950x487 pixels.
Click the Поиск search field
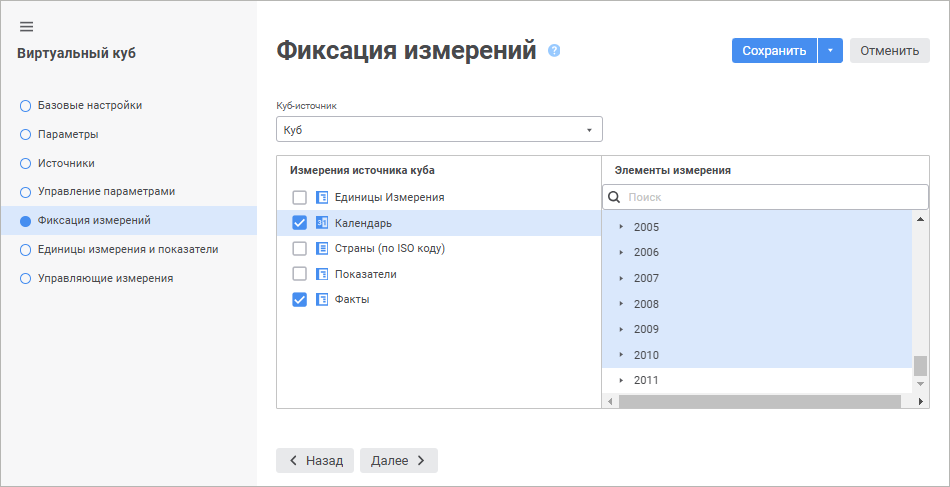pos(770,197)
